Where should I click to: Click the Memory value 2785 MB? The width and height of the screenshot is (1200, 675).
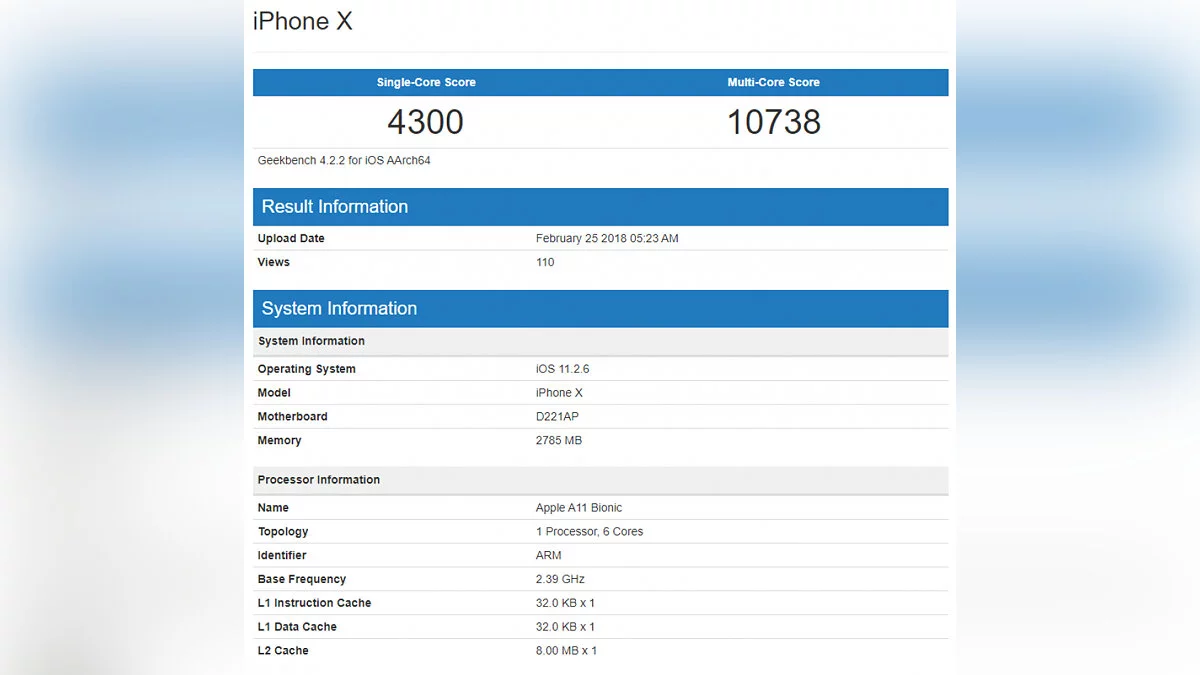point(559,441)
